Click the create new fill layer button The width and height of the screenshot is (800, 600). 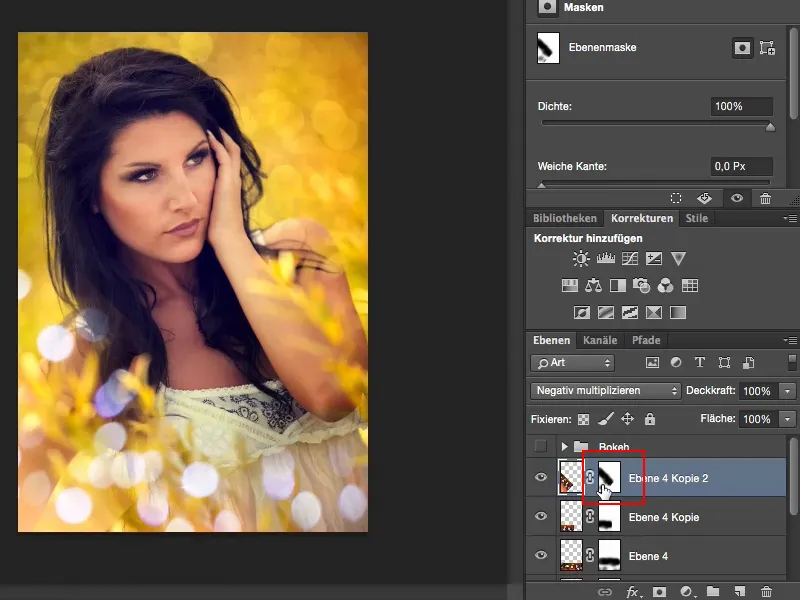[x=687, y=591]
